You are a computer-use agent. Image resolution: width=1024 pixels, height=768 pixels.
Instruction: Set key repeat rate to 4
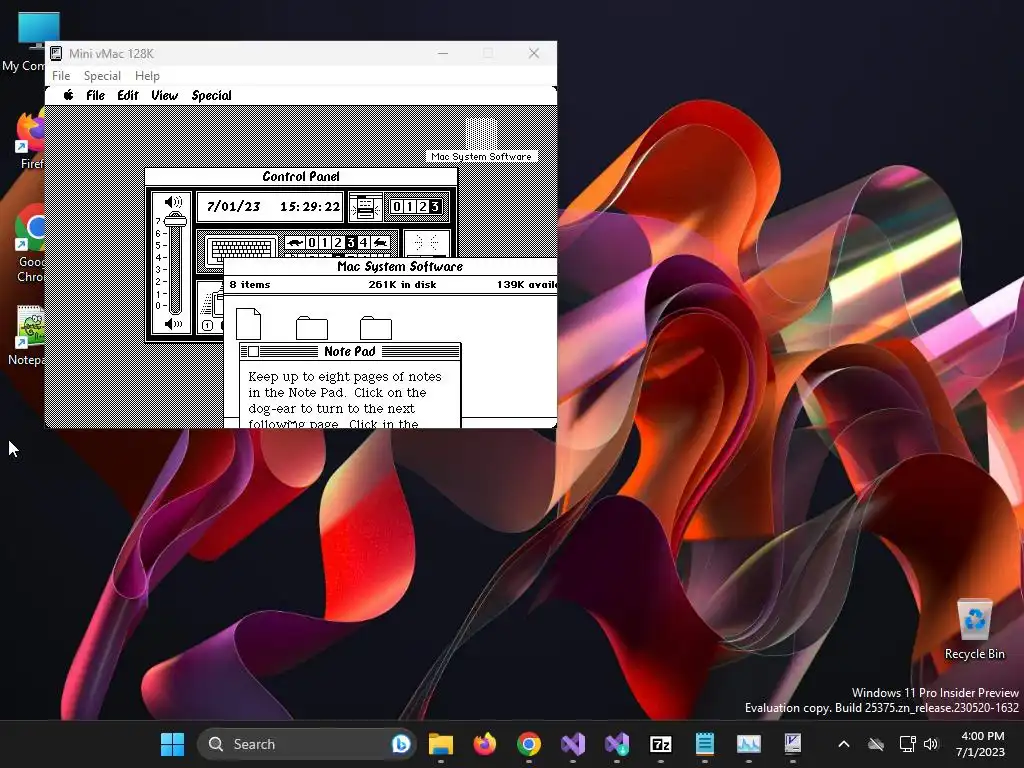pyautogui.click(x=364, y=243)
